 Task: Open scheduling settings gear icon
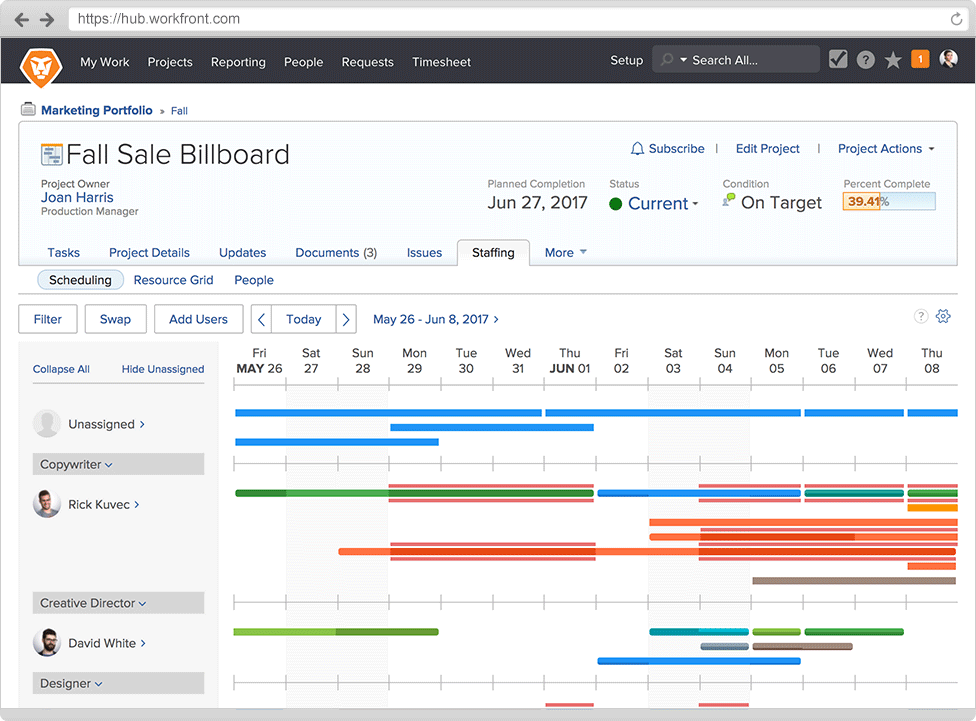pos(943,316)
